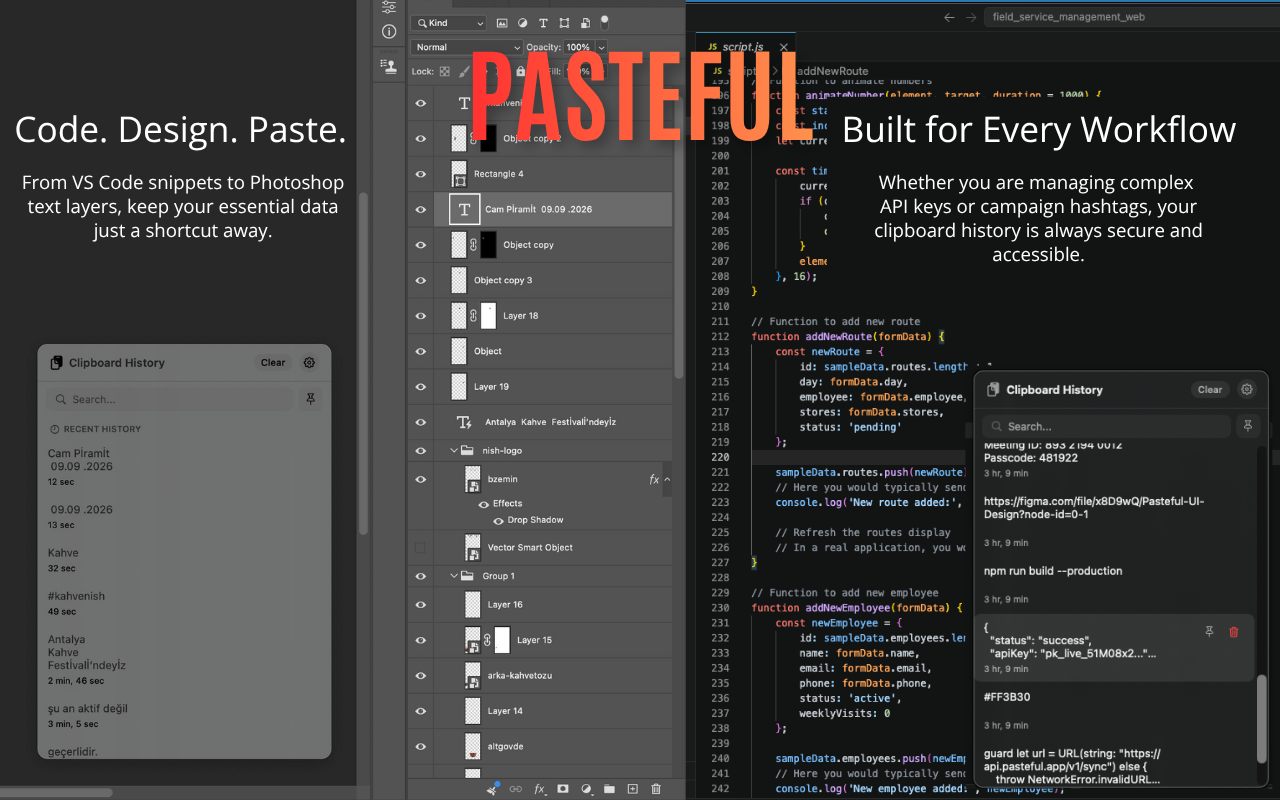Open settings gear in the left Clipboard History
1280x800 pixels.
pos(309,362)
